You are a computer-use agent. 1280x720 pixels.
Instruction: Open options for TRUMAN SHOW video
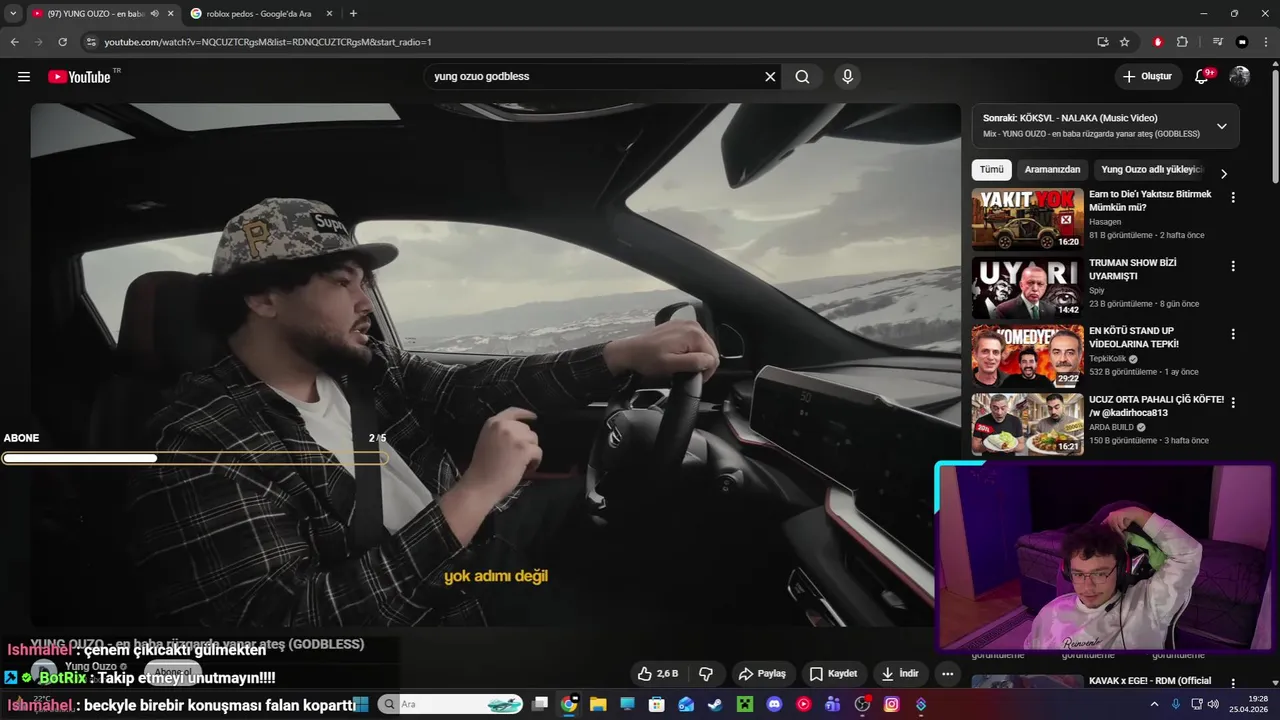(1233, 266)
